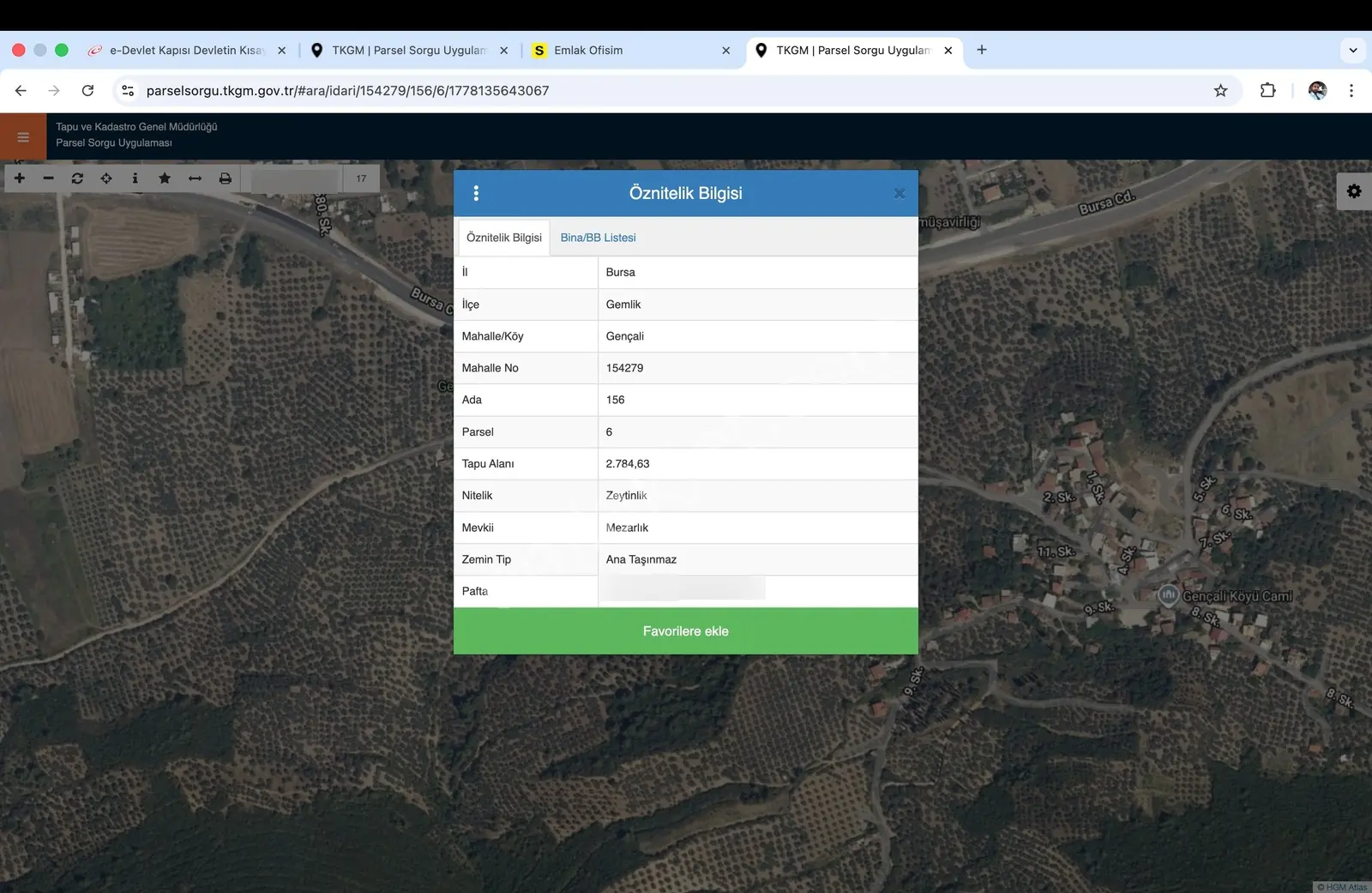
Task: Click the Tapu Alanı value 2.784,63
Action: tap(628, 464)
